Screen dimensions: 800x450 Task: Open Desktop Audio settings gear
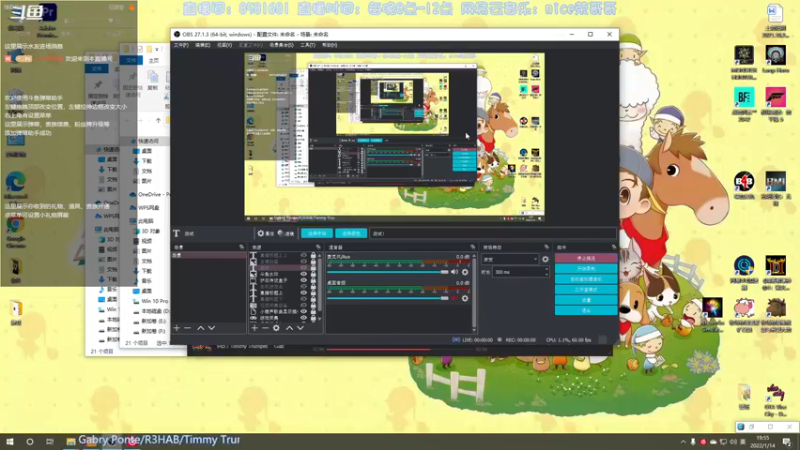coord(465,298)
